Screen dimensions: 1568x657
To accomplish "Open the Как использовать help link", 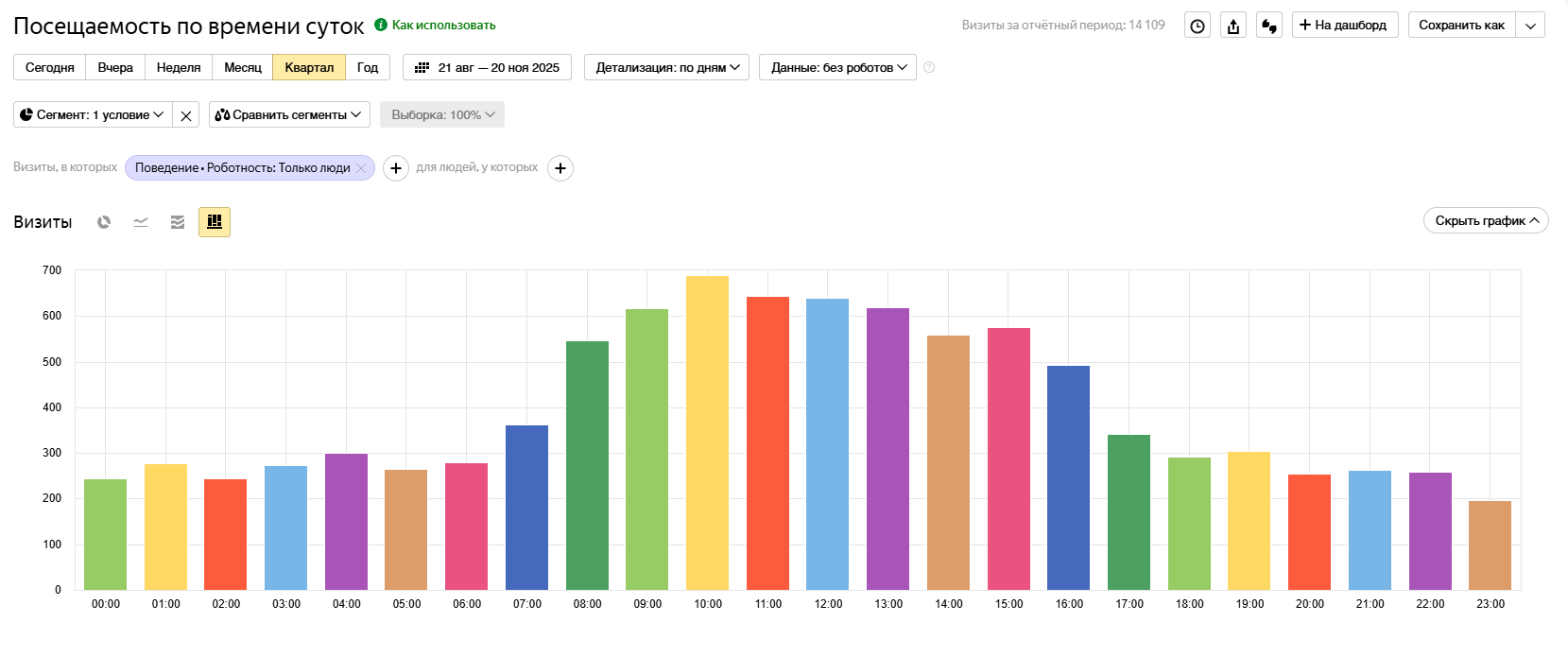I will tap(443, 25).
